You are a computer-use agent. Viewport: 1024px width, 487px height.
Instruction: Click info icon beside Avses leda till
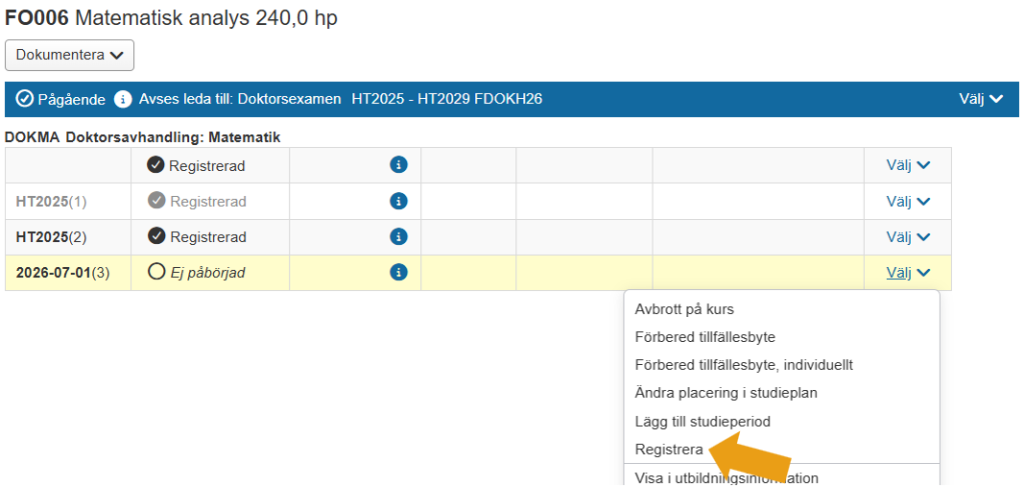(122, 99)
